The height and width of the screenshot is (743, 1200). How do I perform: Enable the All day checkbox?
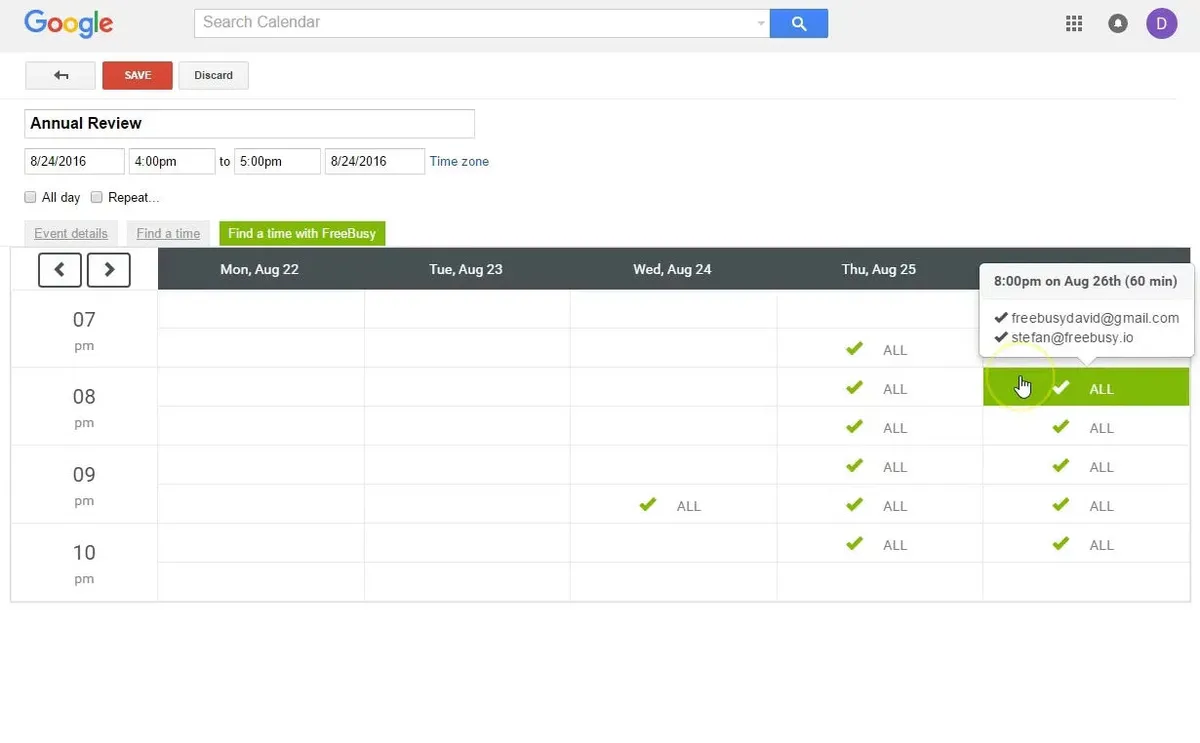tap(31, 197)
